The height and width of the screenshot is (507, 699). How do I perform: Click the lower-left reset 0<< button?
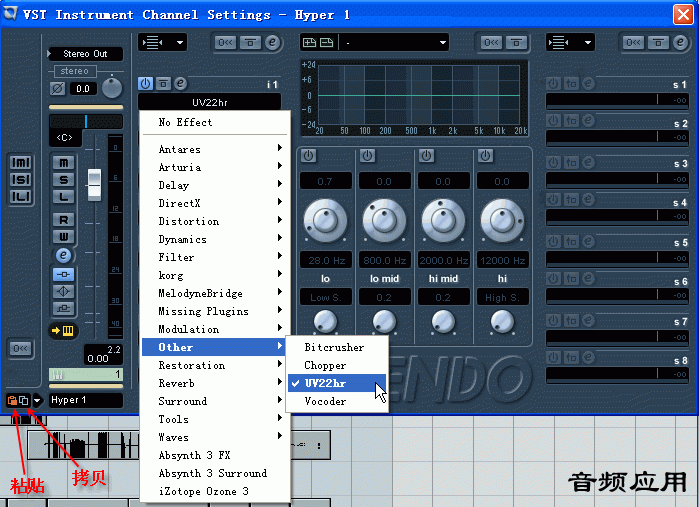[x=21, y=348]
